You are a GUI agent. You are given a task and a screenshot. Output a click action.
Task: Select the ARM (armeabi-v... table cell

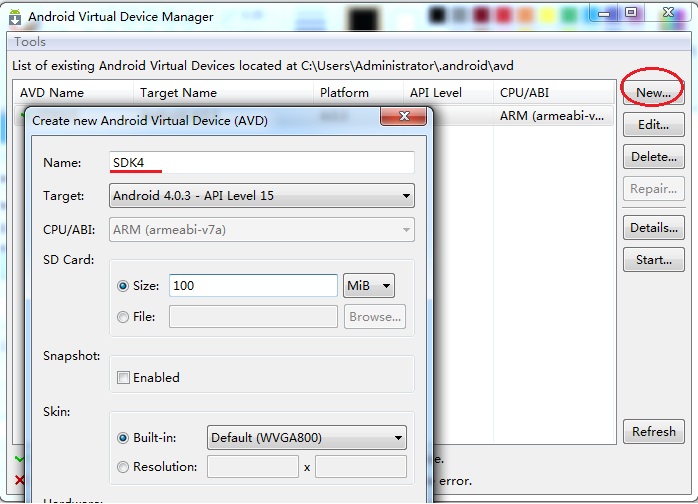coord(552,116)
